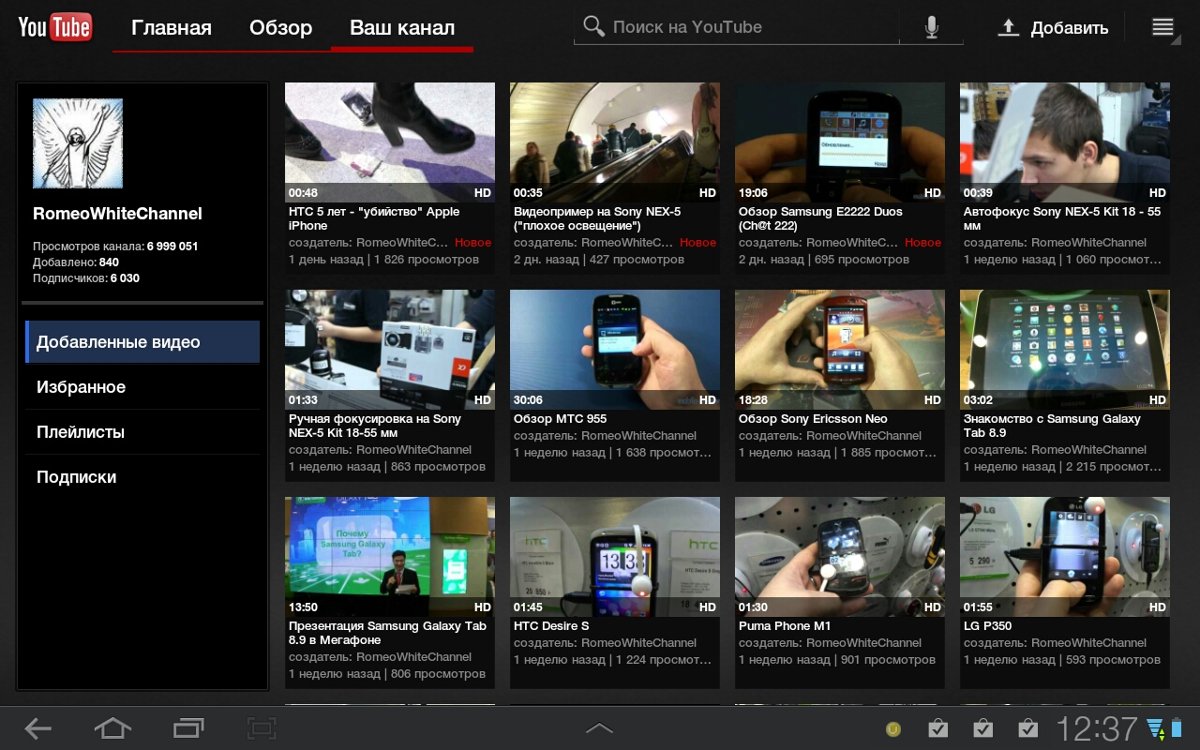Play the HTC Desire S video thumbnail
The width and height of the screenshot is (1200, 750).
tap(615, 556)
